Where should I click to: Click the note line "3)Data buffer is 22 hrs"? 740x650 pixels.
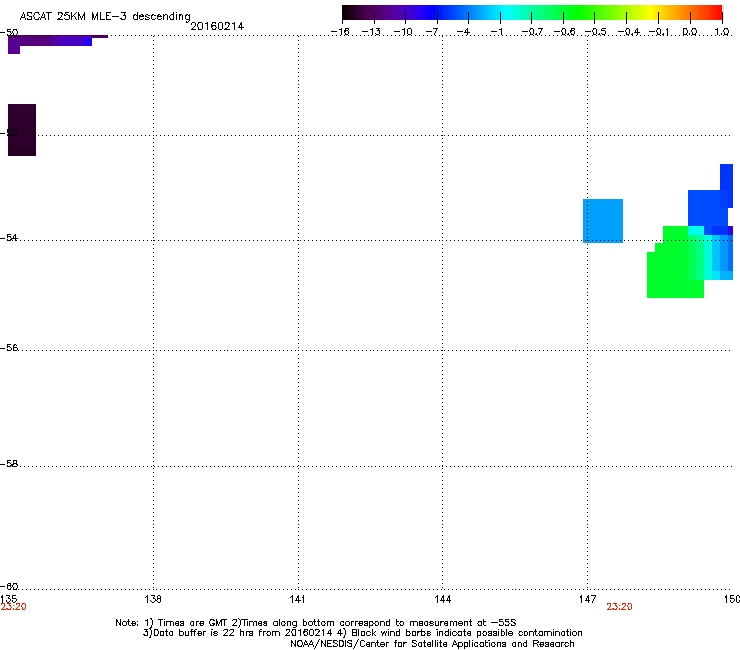[362, 633]
